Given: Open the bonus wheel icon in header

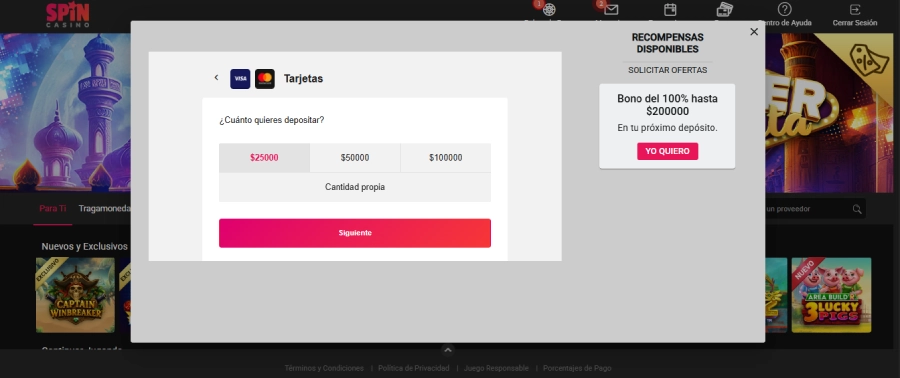Looking at the screenshot, I should point(549,10).
